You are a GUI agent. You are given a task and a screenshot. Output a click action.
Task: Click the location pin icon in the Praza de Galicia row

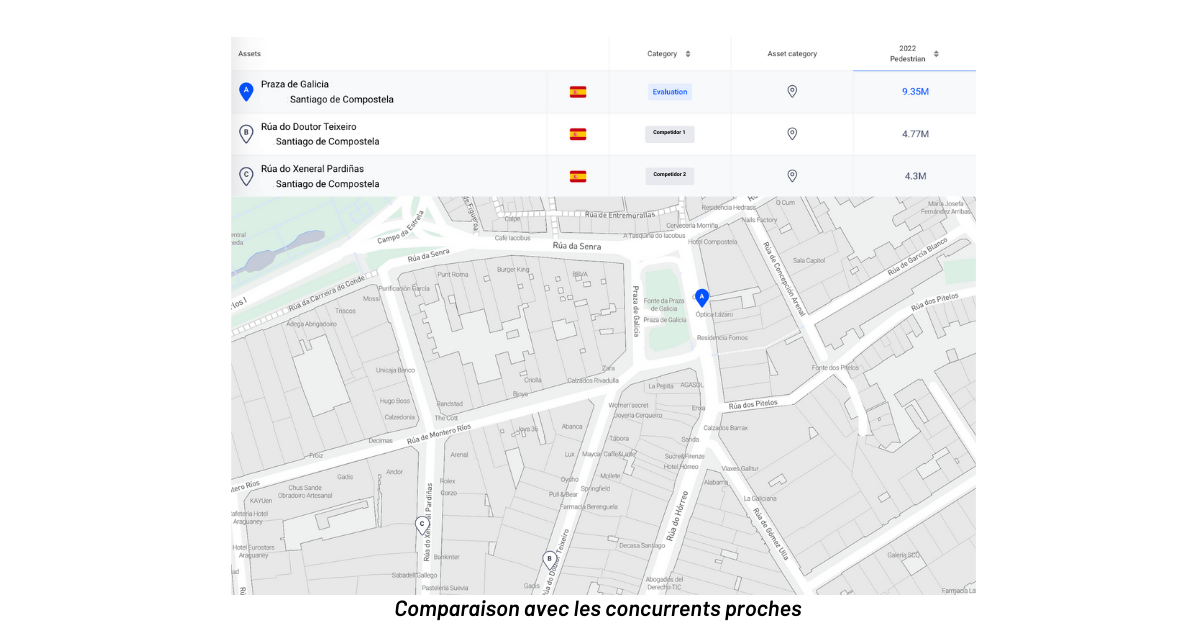coord(792,91)
